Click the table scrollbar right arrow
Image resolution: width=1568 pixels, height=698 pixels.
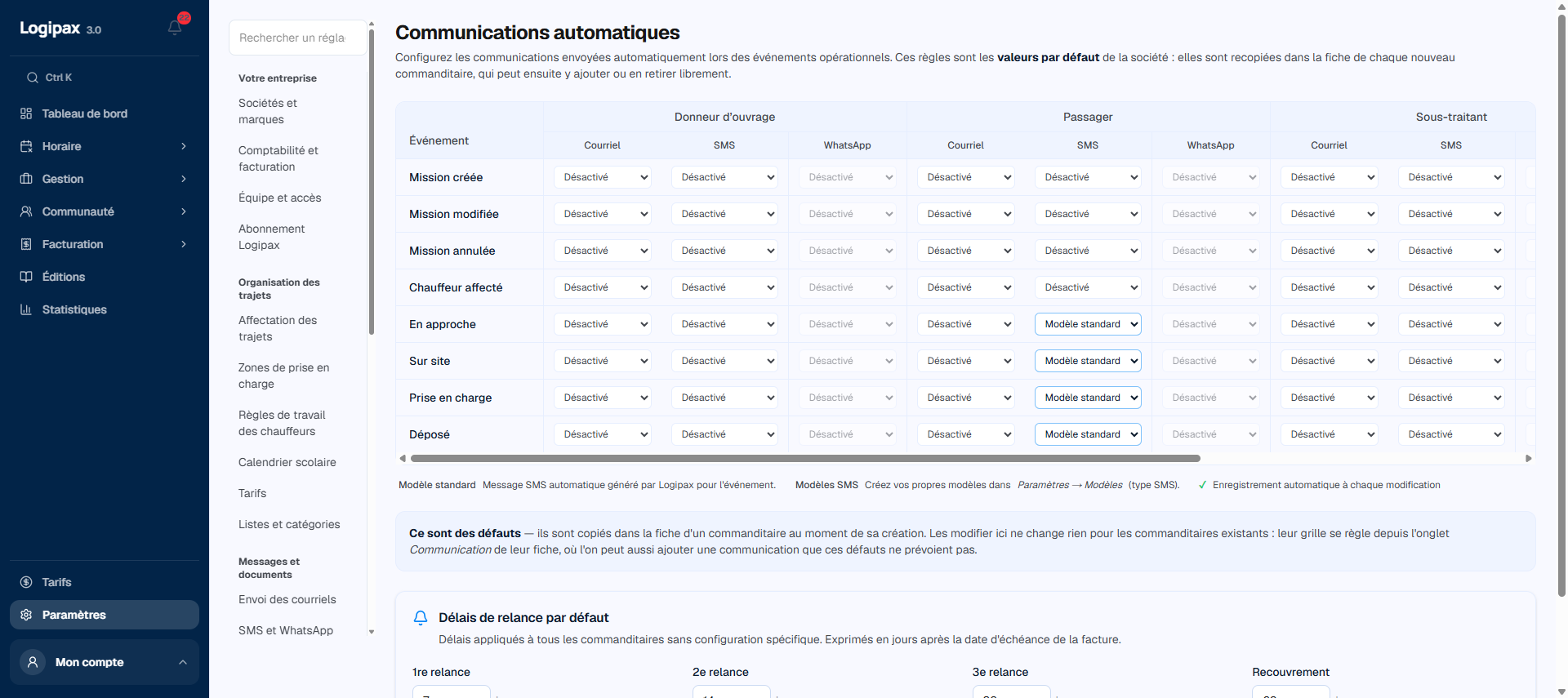1529,459
